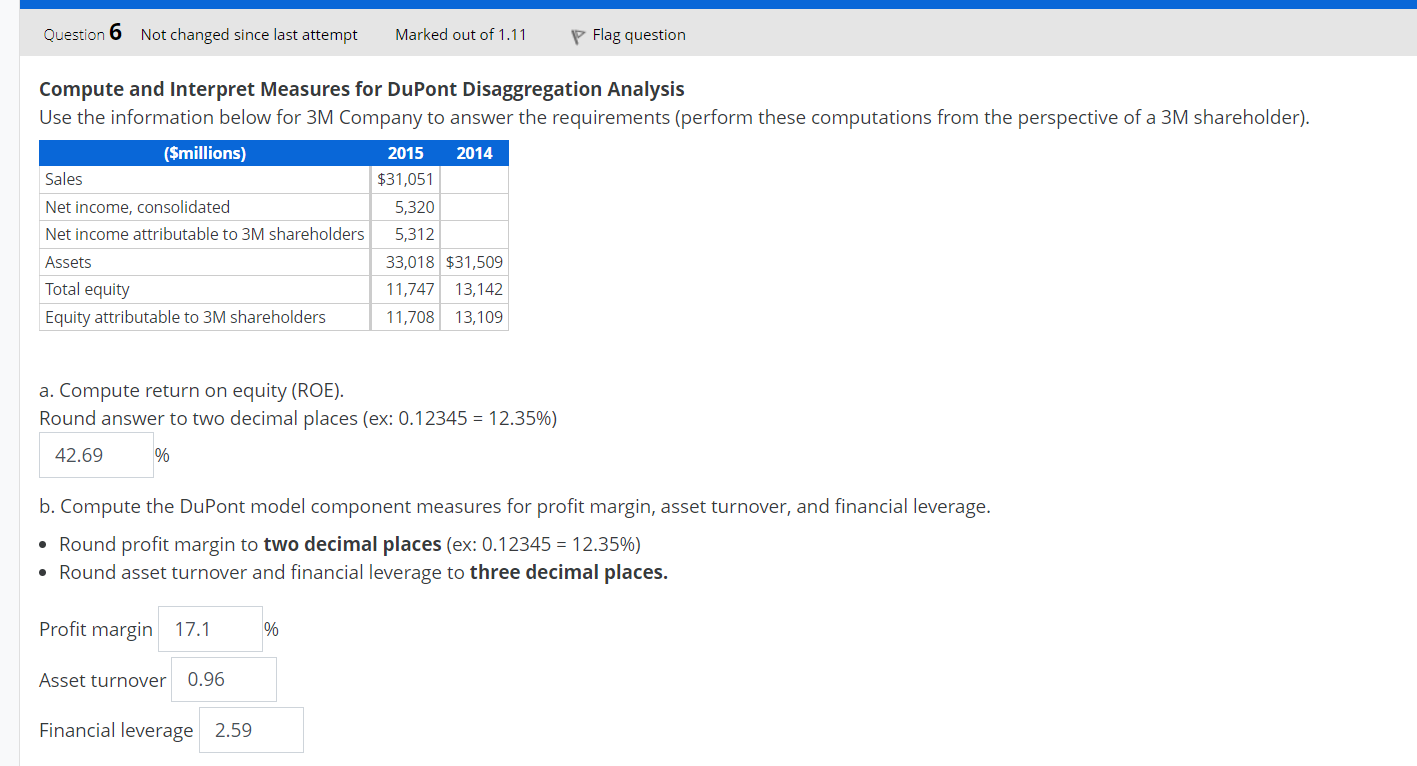This screenshot has height=766, width=1417.
Task: Click the Asset turnover field containing 0.96
Action: pos(223,680)
